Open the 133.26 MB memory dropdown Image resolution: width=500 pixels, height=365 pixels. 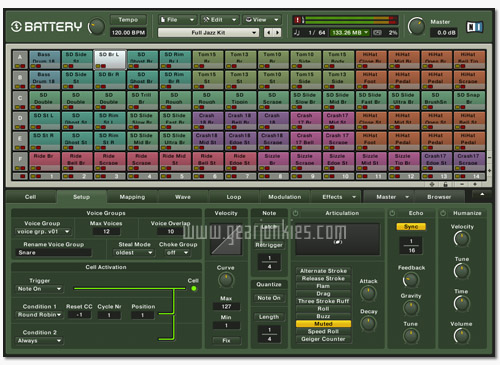[350, 32]
